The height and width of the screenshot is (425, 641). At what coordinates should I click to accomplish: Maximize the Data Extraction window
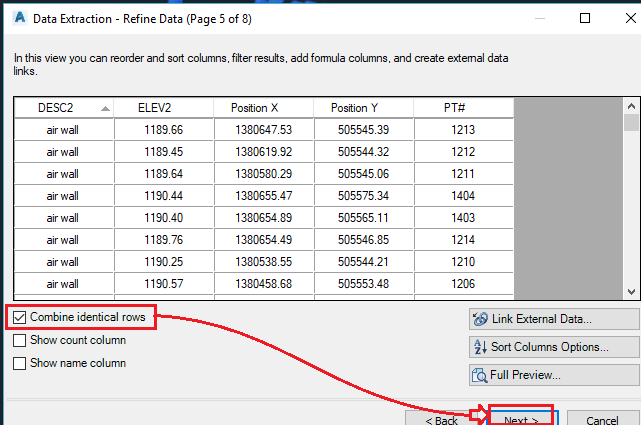(x=585, y=18)
